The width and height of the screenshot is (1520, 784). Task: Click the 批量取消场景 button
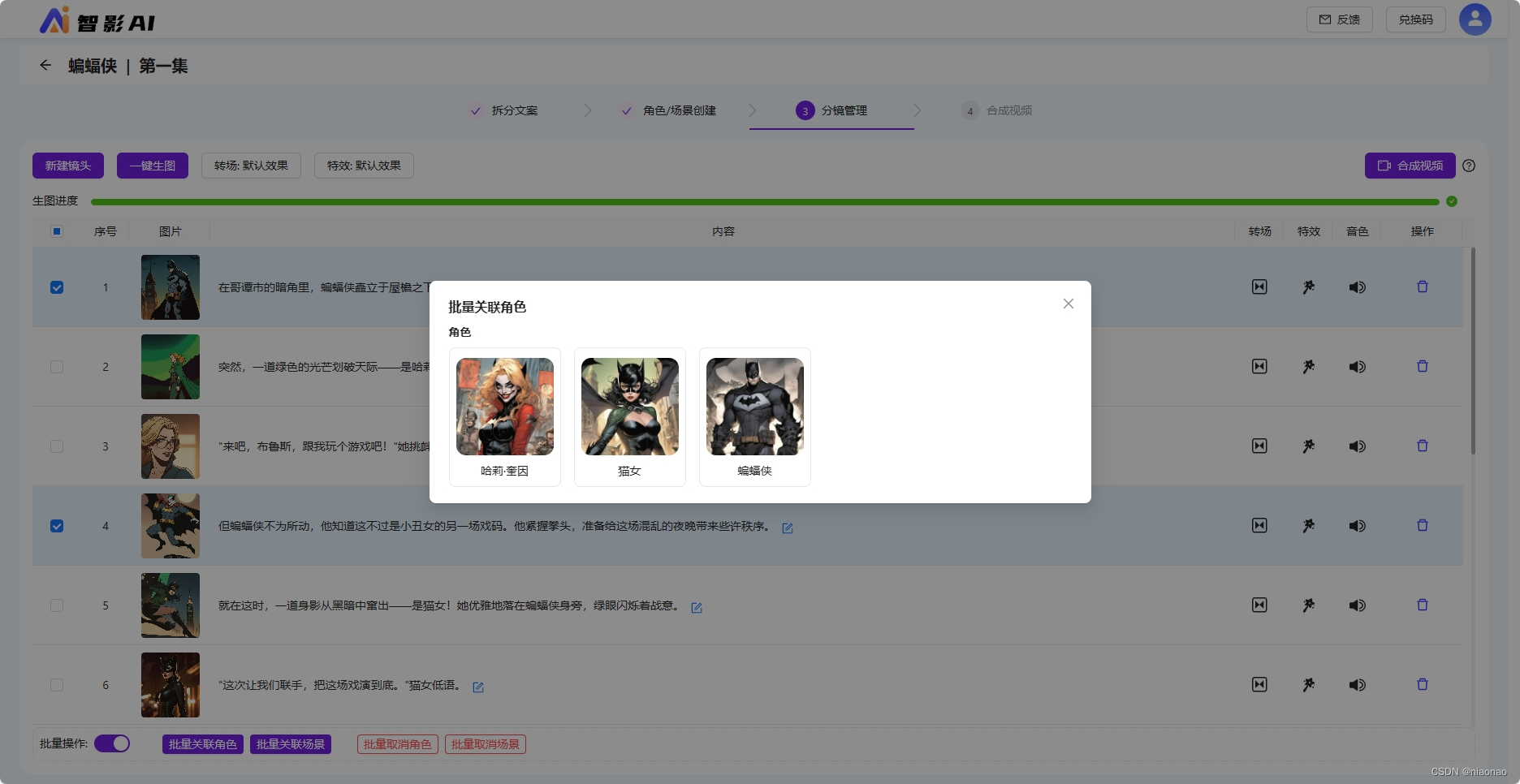coord(486,744)
